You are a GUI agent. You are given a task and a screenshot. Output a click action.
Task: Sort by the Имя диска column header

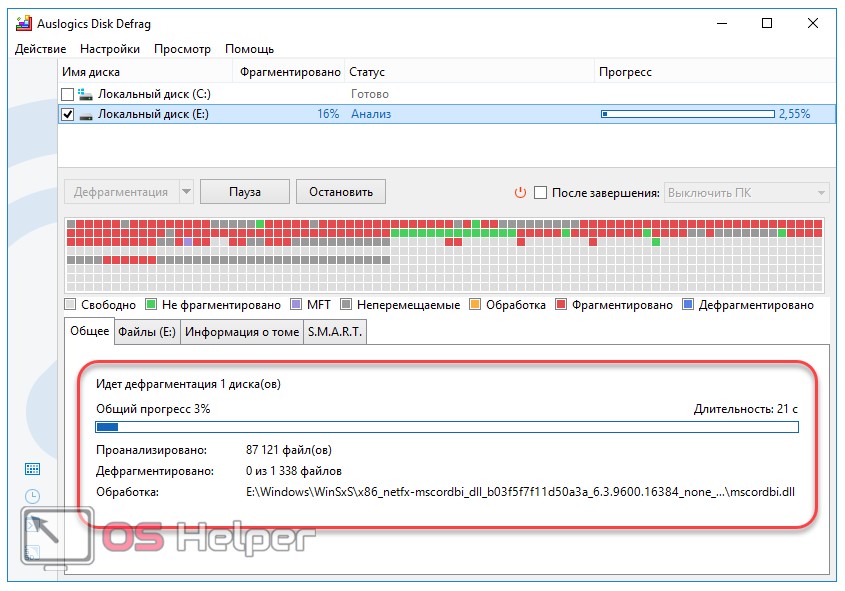pos(145,72)
